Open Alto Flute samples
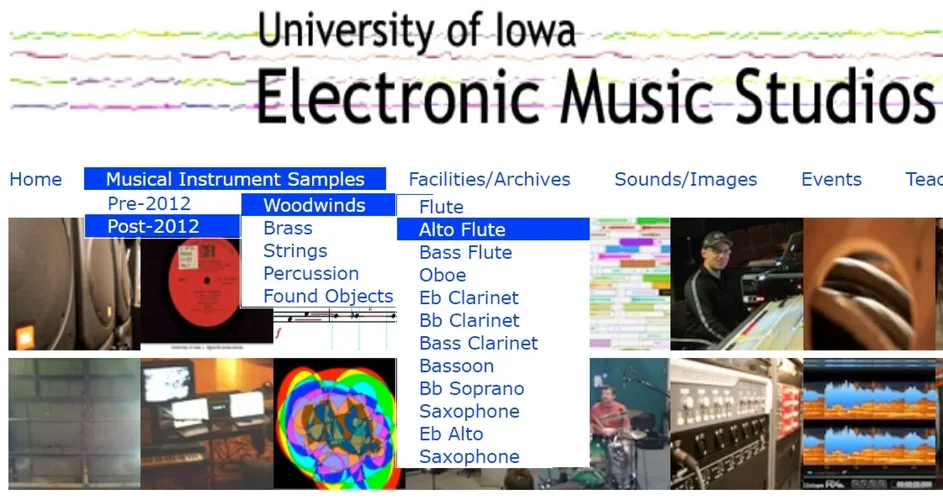The image size is (943, 500). click(493, 229)
